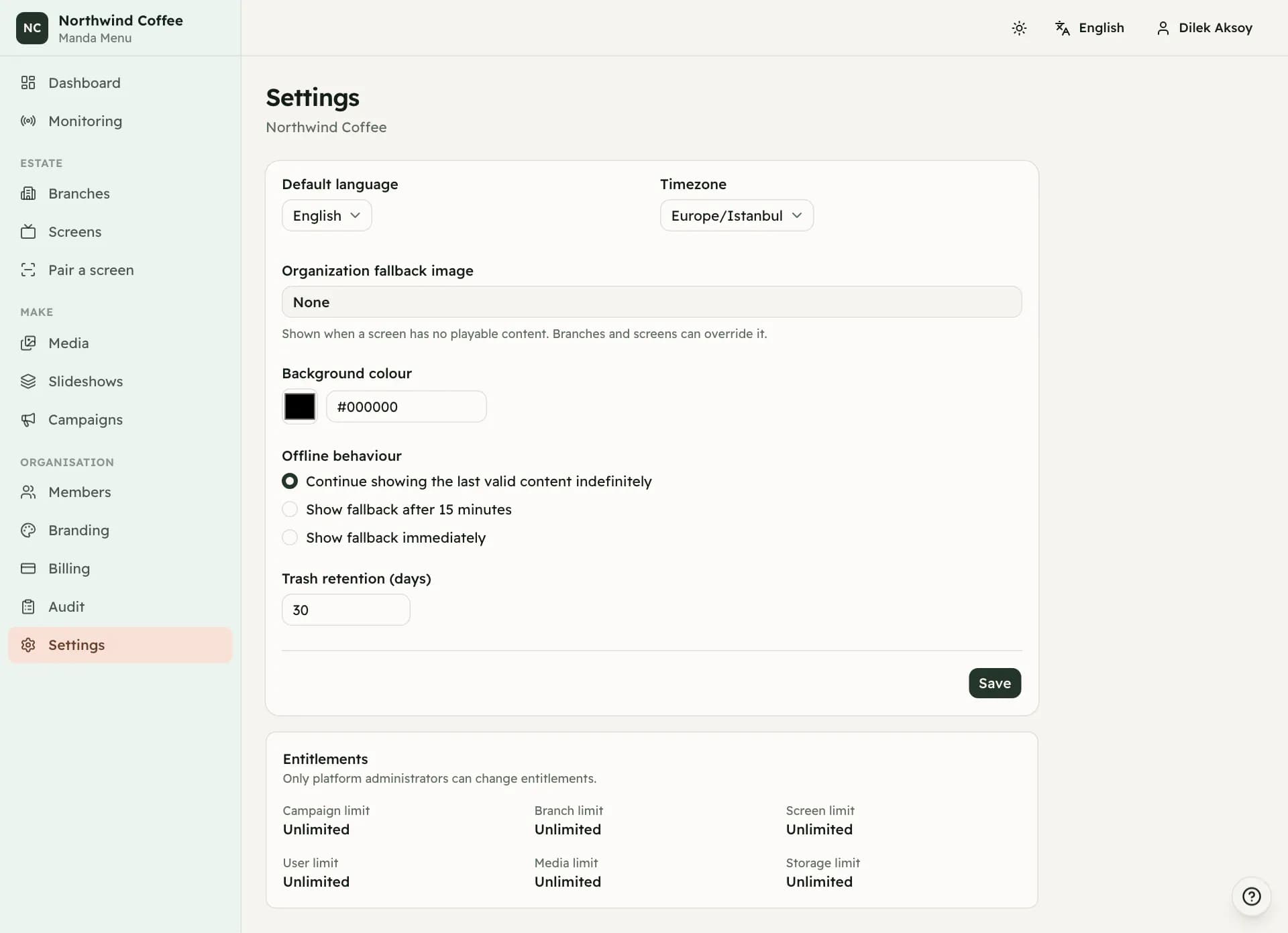Save the settings
The height and width of the screenshot is (933, 1288).
[995, 683]
